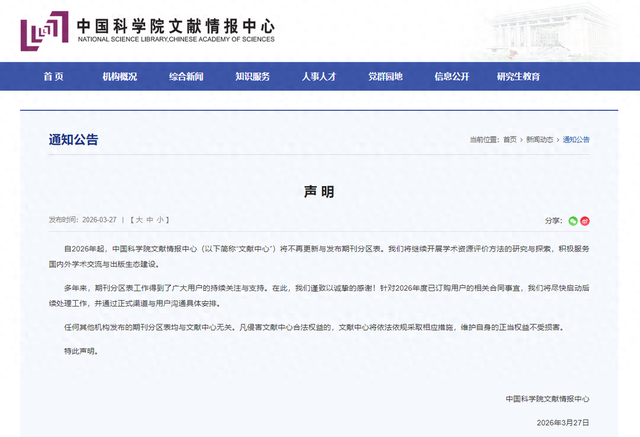Set the font size to medium (中)
Viewport: 640px width, 437px height.
(x=149, y=218)
